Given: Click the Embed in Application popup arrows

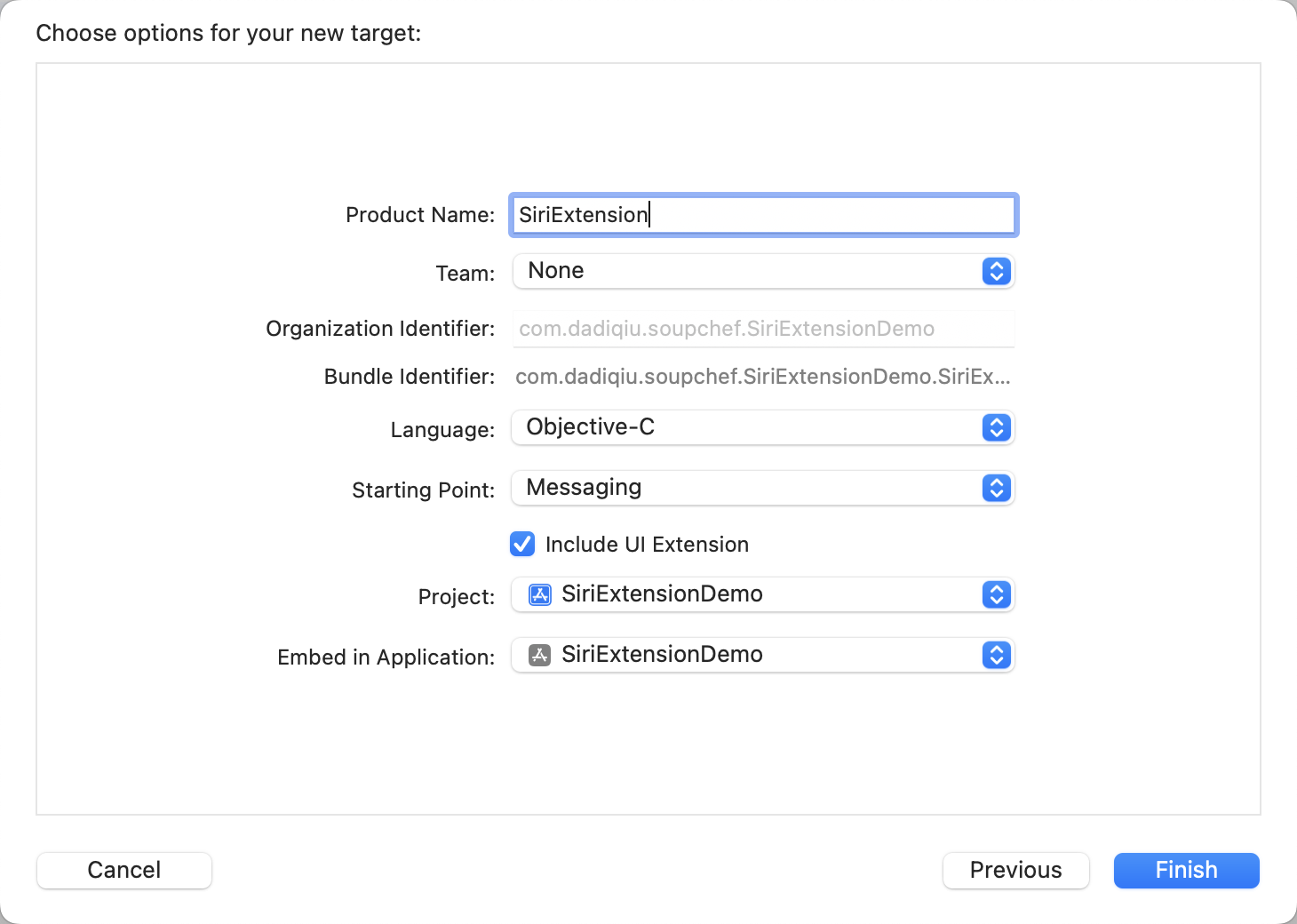Looking at the screenshot, I should tap(997, 655).
